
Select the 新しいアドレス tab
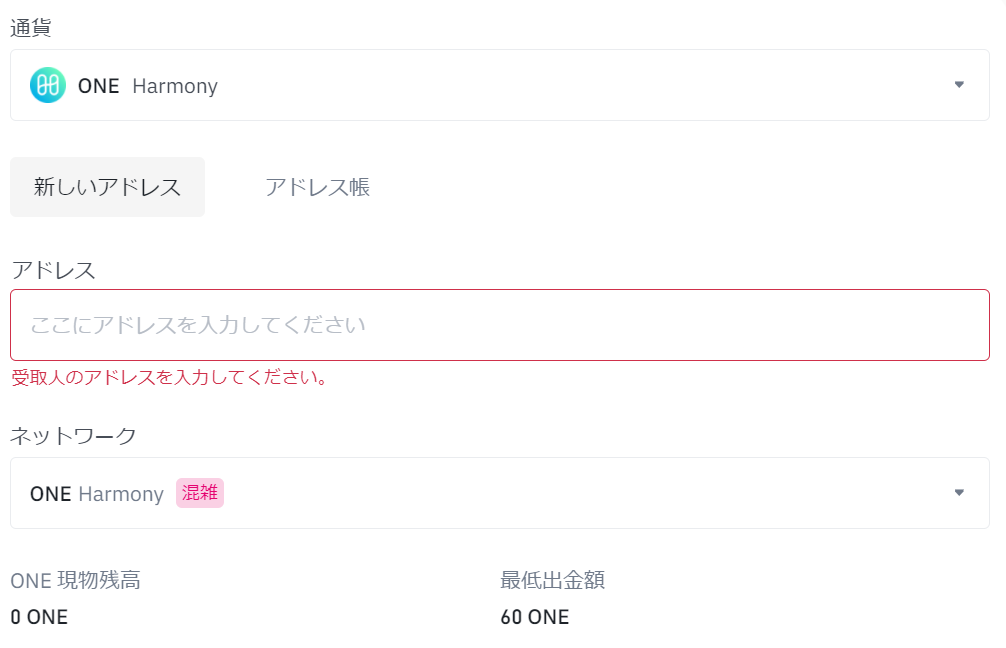click(x=107, y=187)
